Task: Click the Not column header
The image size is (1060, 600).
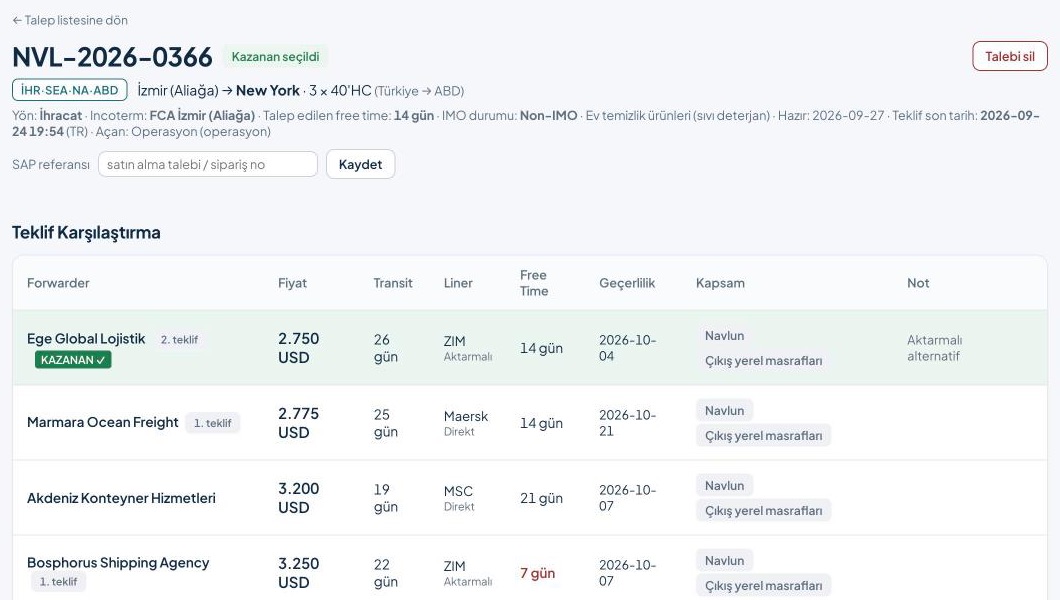Action: coord(918,283)
